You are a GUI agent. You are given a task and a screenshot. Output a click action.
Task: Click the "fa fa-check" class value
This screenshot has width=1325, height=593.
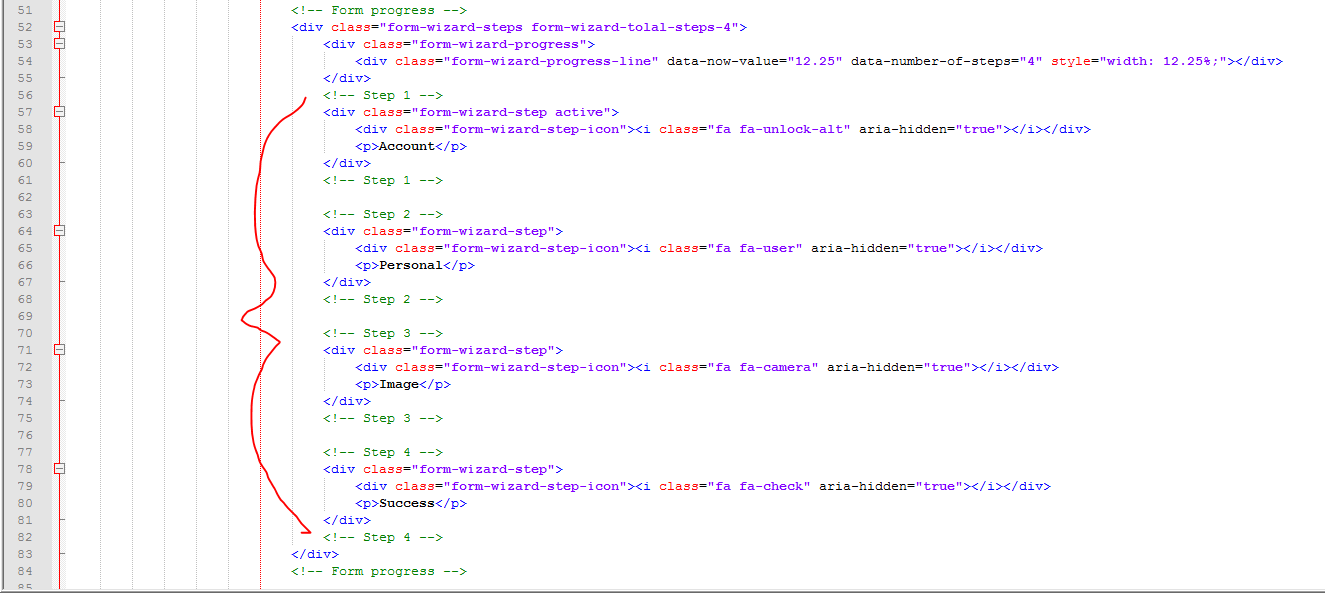(759, 486)
